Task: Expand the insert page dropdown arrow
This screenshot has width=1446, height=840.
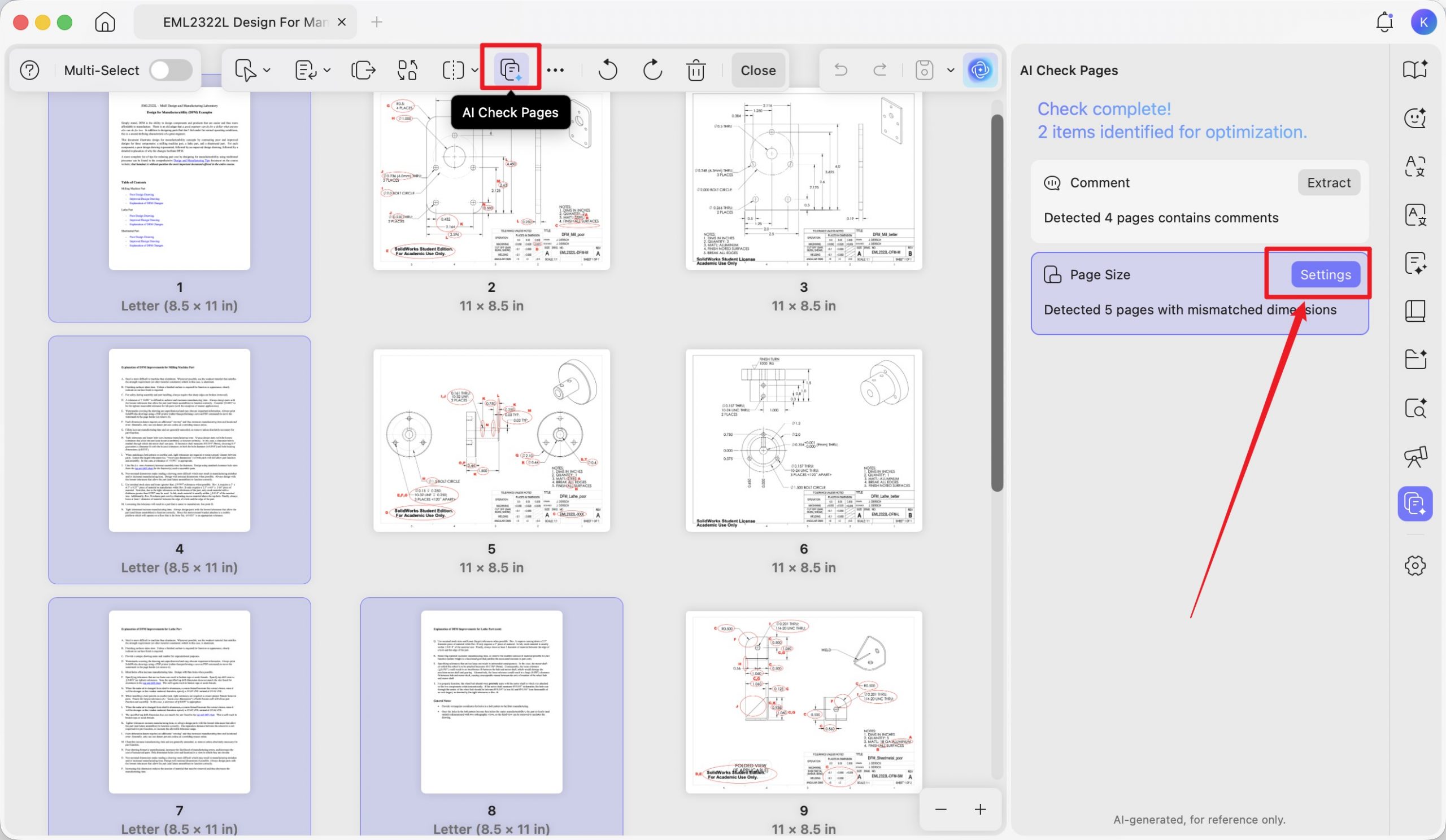Action: tap(267, 70)
